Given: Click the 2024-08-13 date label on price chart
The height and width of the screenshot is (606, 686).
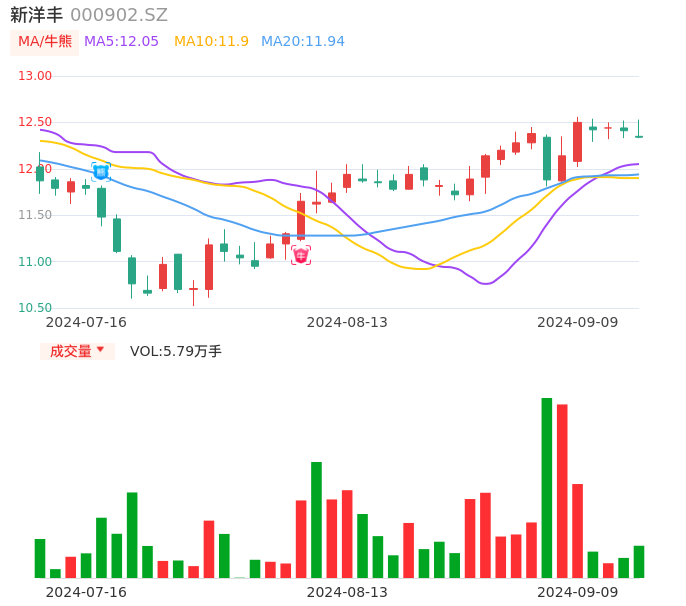Looking at the screenshot, I should click(347, 322).
